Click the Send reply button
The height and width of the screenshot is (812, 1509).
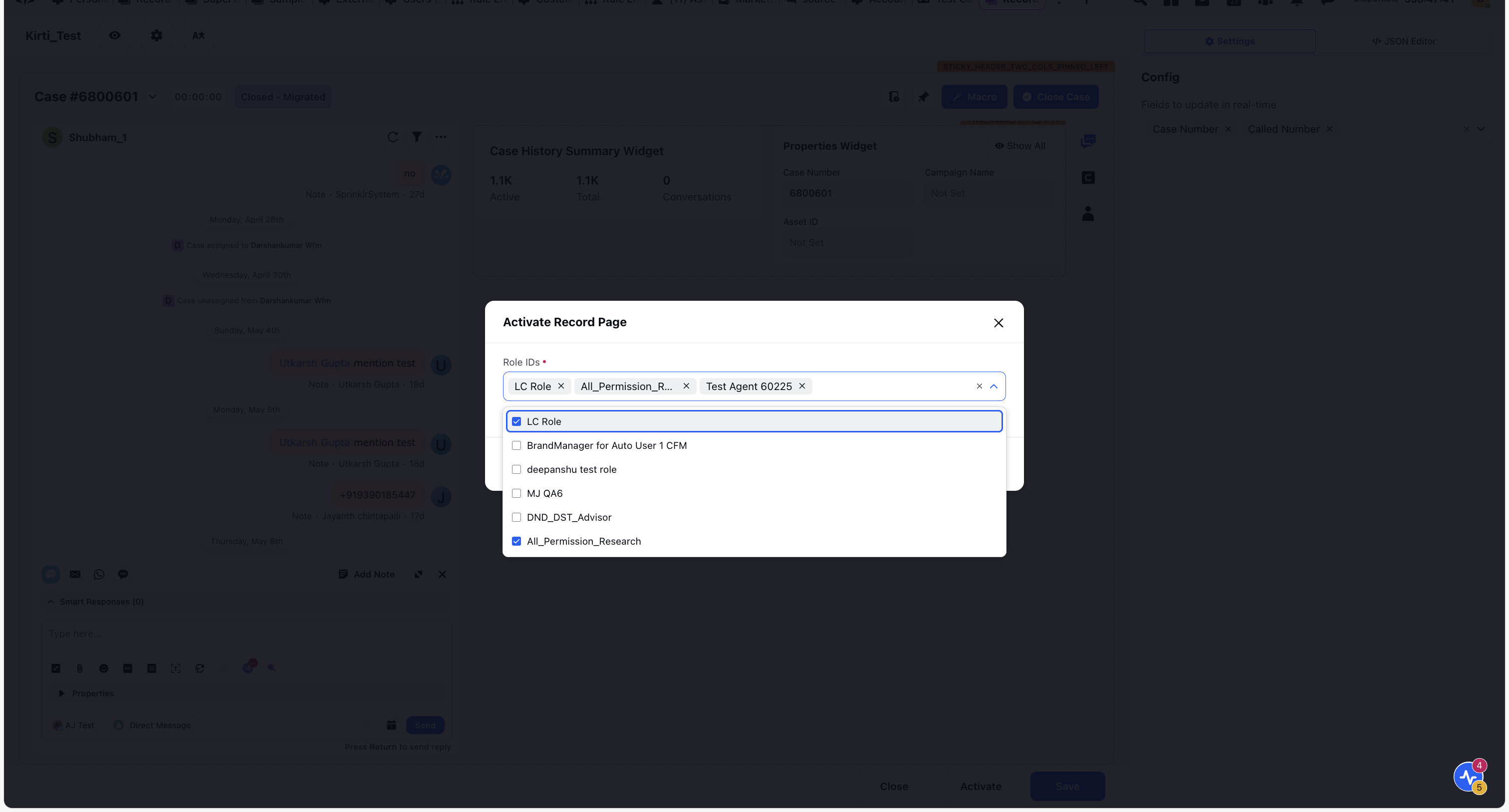(425, 725)
